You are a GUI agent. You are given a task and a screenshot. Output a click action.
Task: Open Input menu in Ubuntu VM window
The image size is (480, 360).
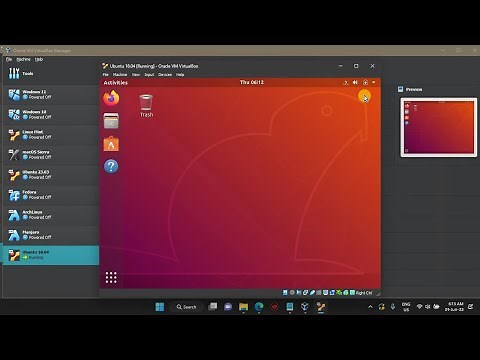149,75
